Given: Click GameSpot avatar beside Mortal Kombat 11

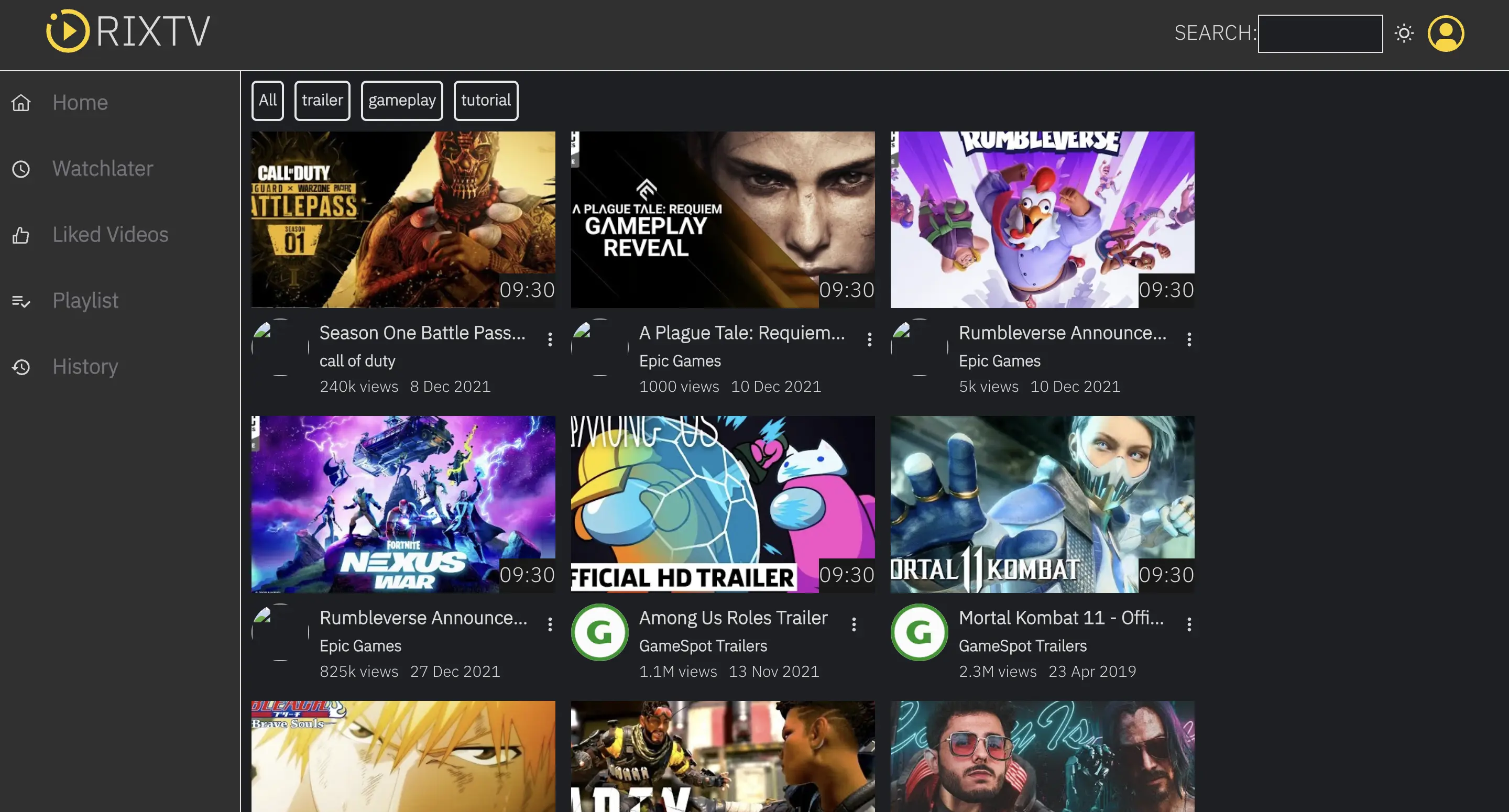Looking at the screenshot, I should point(919,632).
